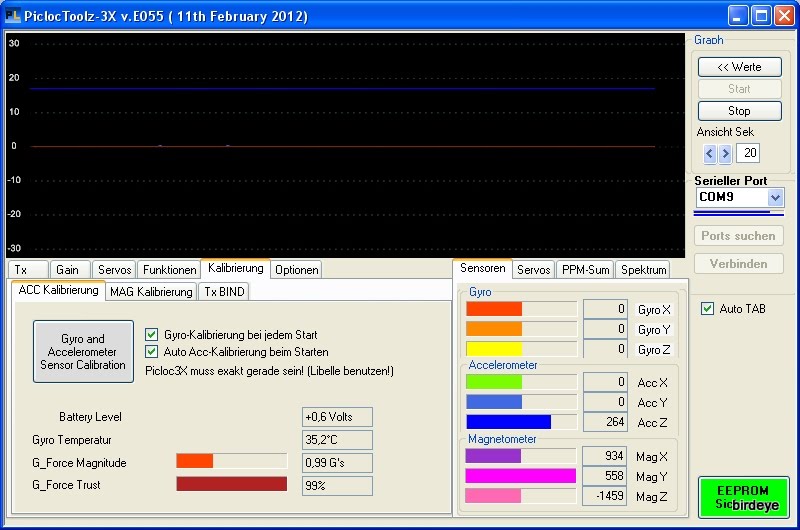Uncheck the Auto TAB checkbox
The height and width of the screenshot is (530, 800).
coord(708,309)
